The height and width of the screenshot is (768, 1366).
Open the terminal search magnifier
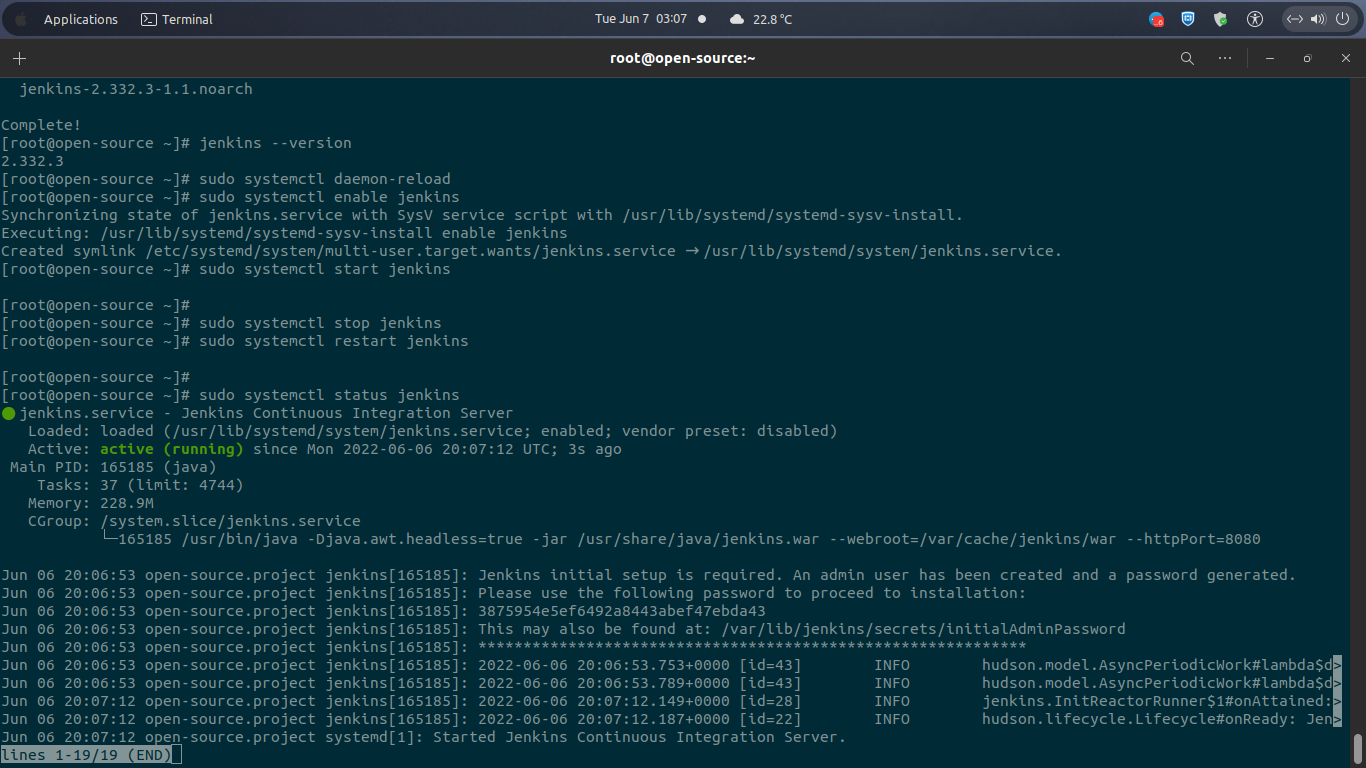(1187, 58)
